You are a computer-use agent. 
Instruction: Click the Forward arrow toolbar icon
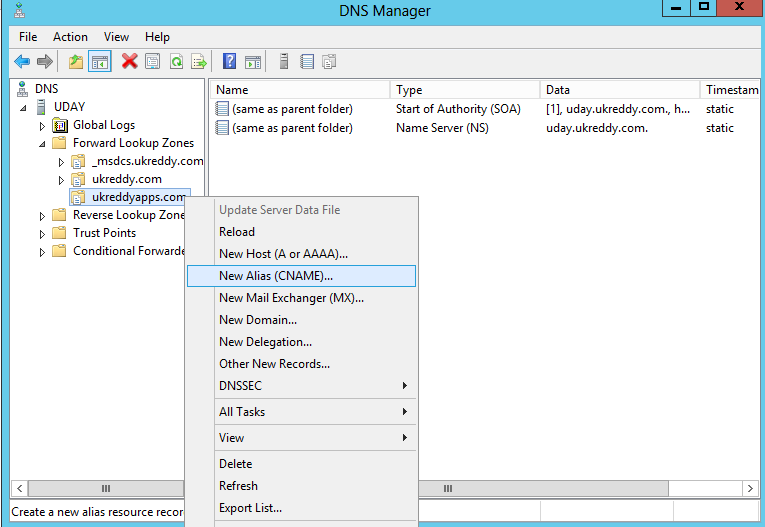click(x=45, y=61)
